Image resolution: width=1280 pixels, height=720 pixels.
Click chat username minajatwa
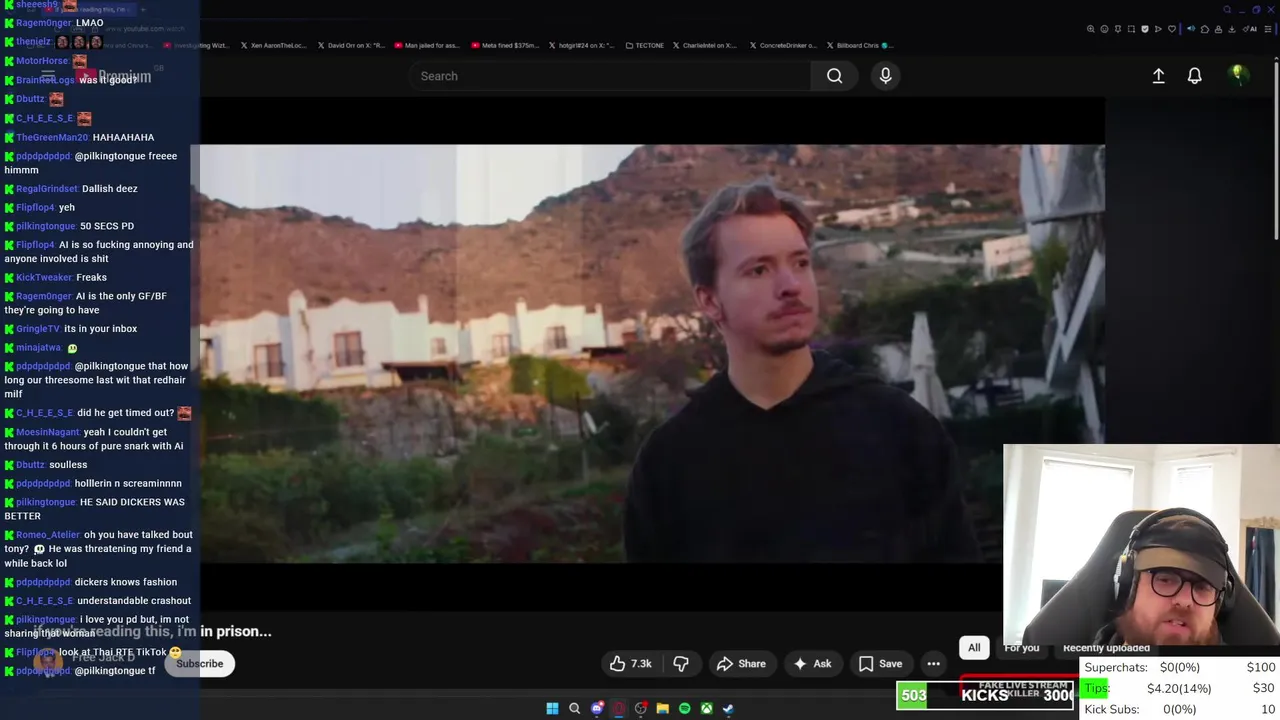[38, 348]
